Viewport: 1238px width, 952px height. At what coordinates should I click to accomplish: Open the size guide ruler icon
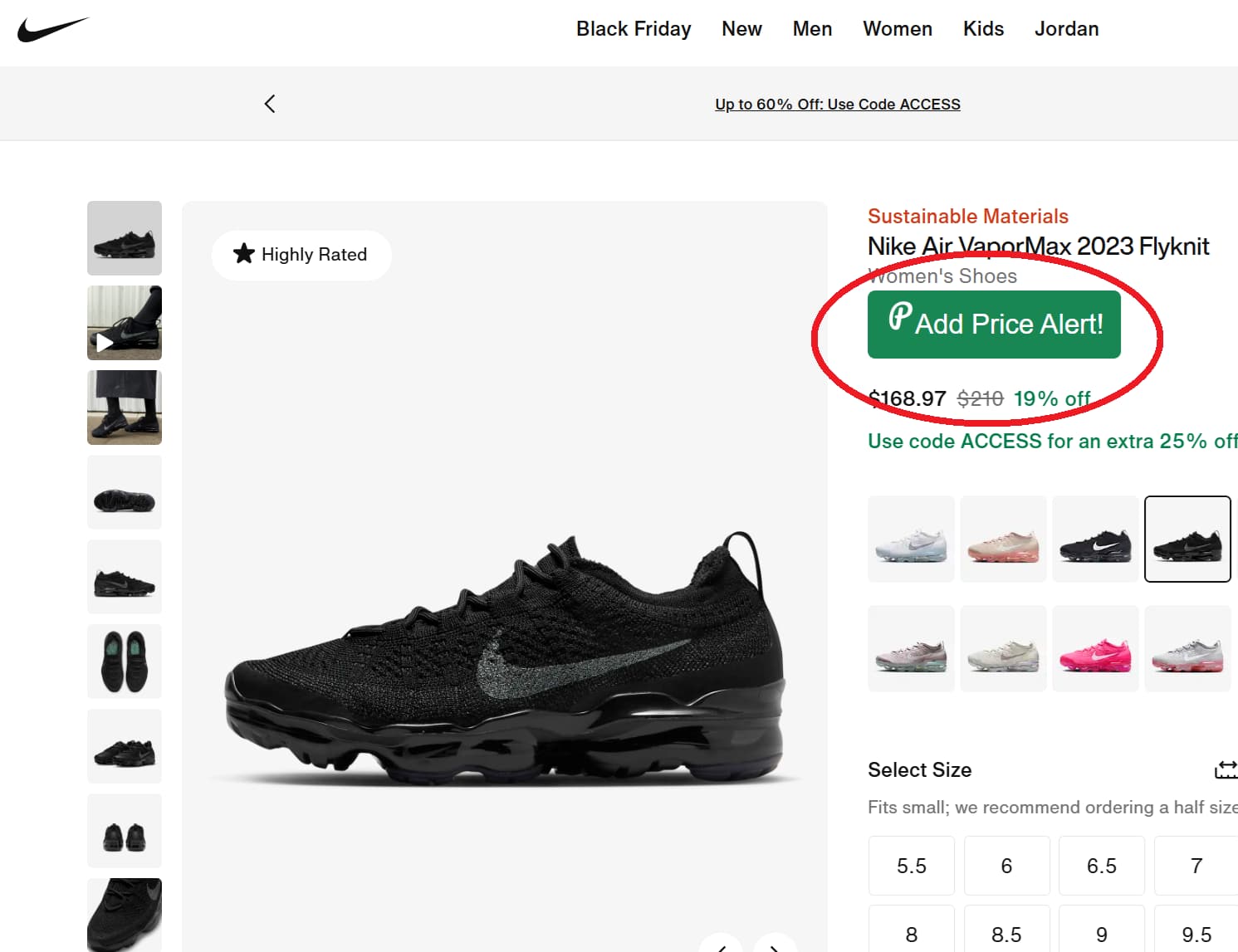pyautogui.click(x=1227, y=769)
